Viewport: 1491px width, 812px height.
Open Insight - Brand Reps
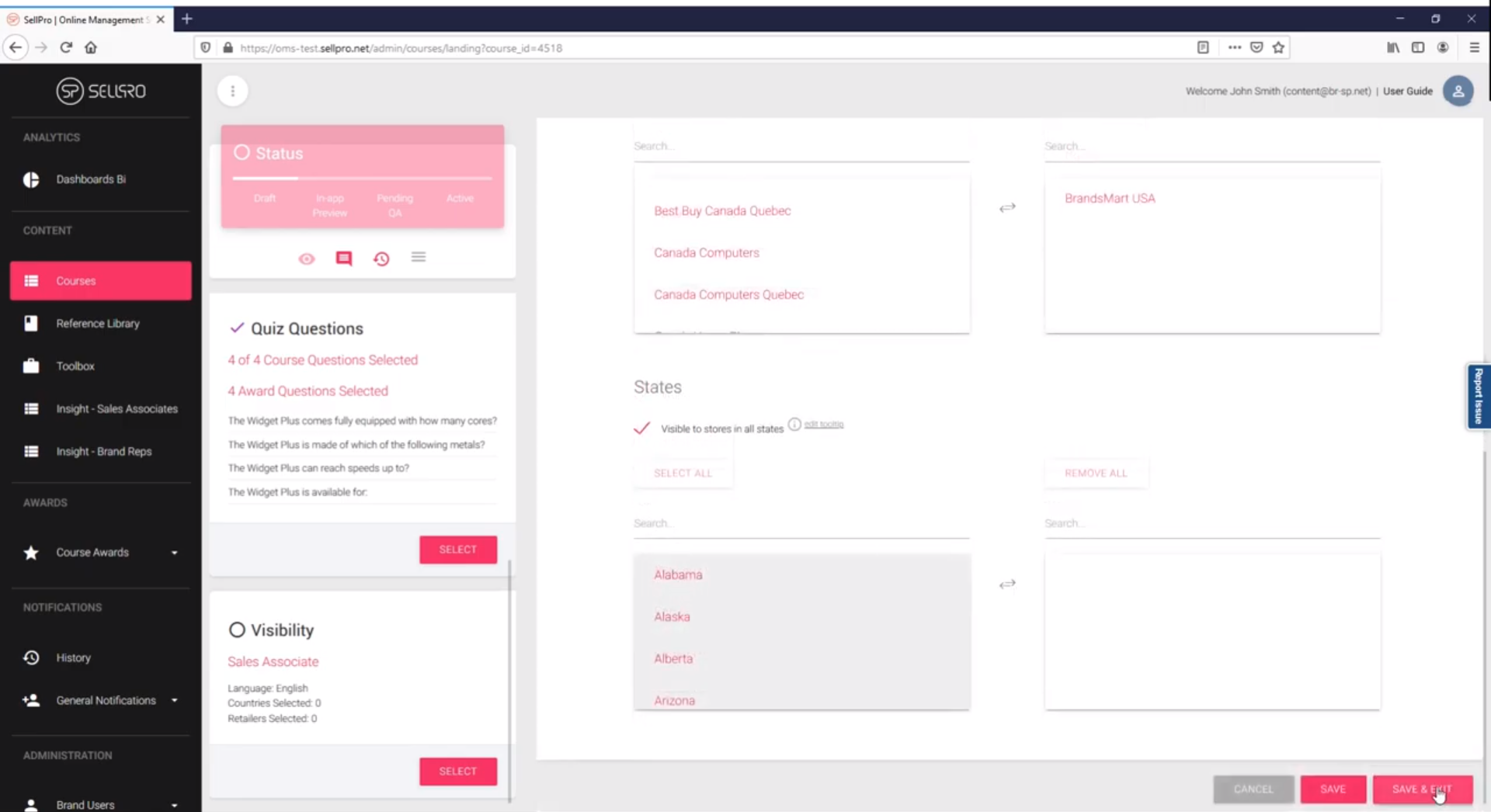pos(101,452)
